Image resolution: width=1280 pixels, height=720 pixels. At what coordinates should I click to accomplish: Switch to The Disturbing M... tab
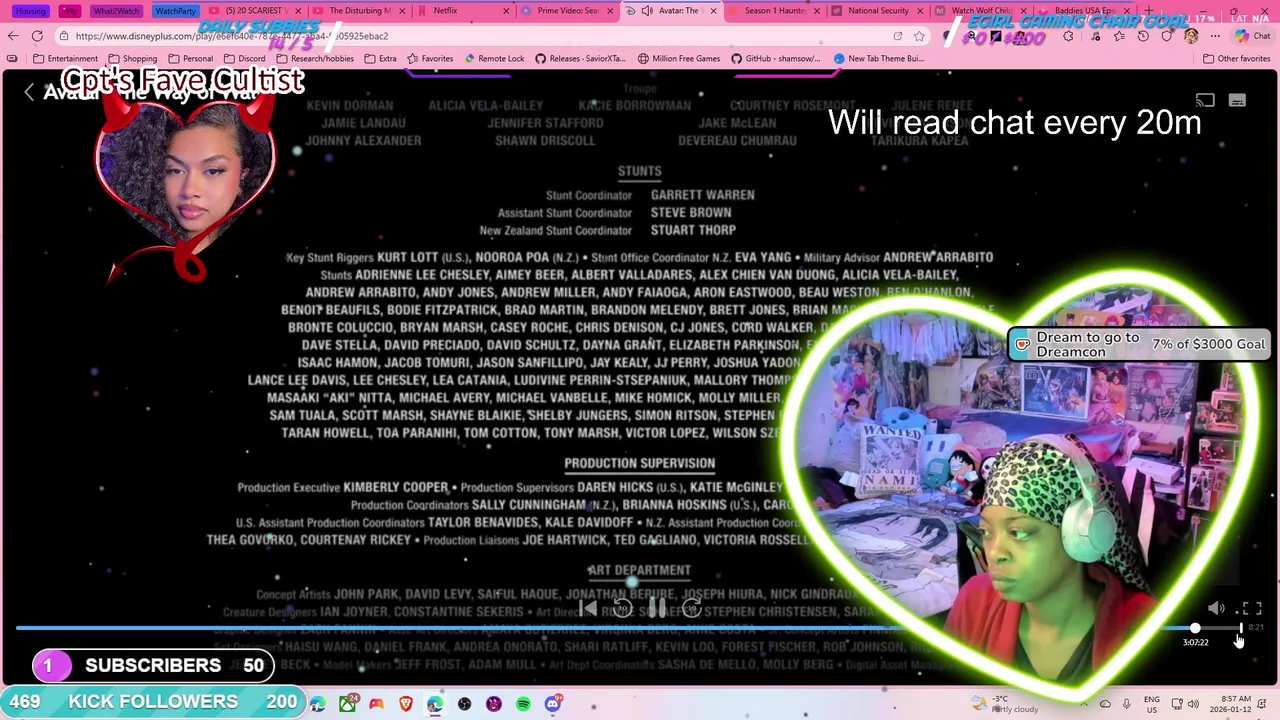(x=360, y=11)
